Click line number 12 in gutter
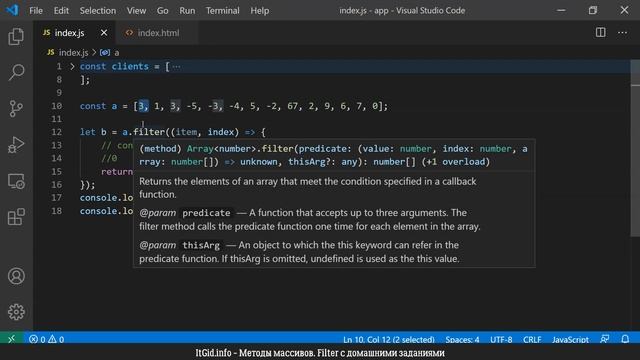Image resolution: width=640 pixels, height=360 pixels. (x=57, y=132)
